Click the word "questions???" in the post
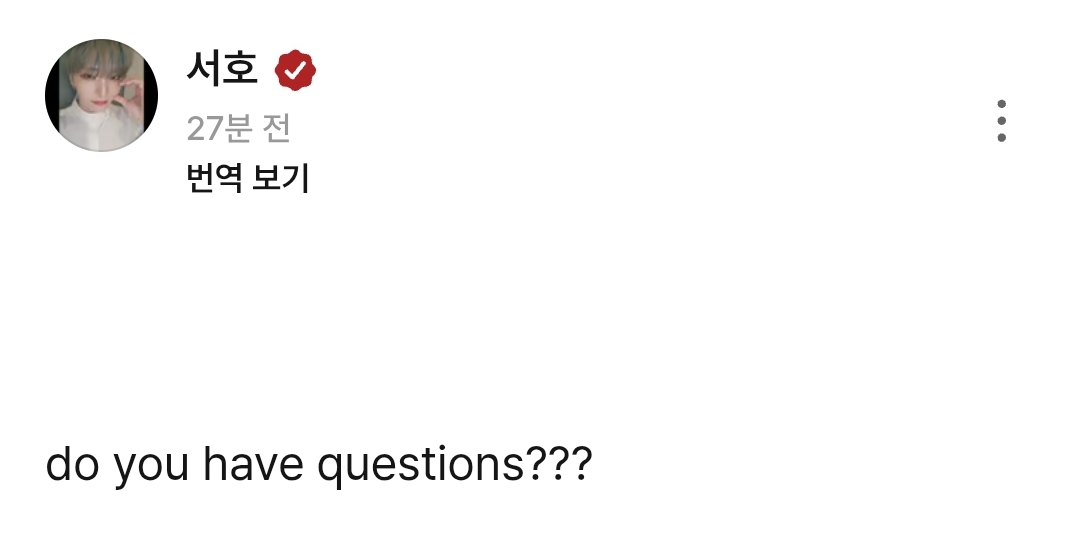The image size is (1080, 536). 455,465
